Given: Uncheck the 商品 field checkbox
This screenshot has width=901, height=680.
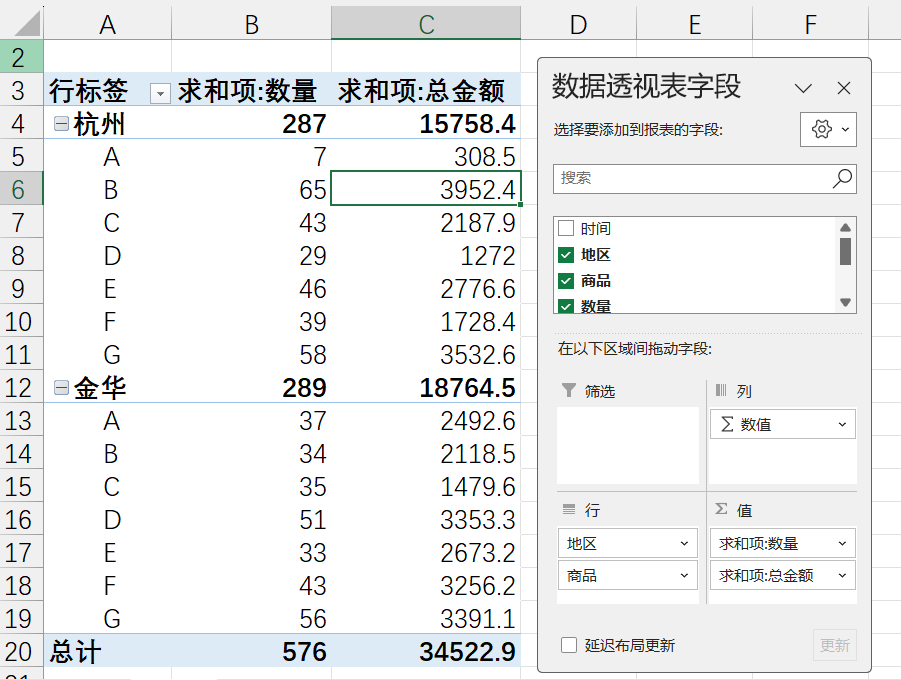Looking at the screenshot, I should tap(566, 281).
